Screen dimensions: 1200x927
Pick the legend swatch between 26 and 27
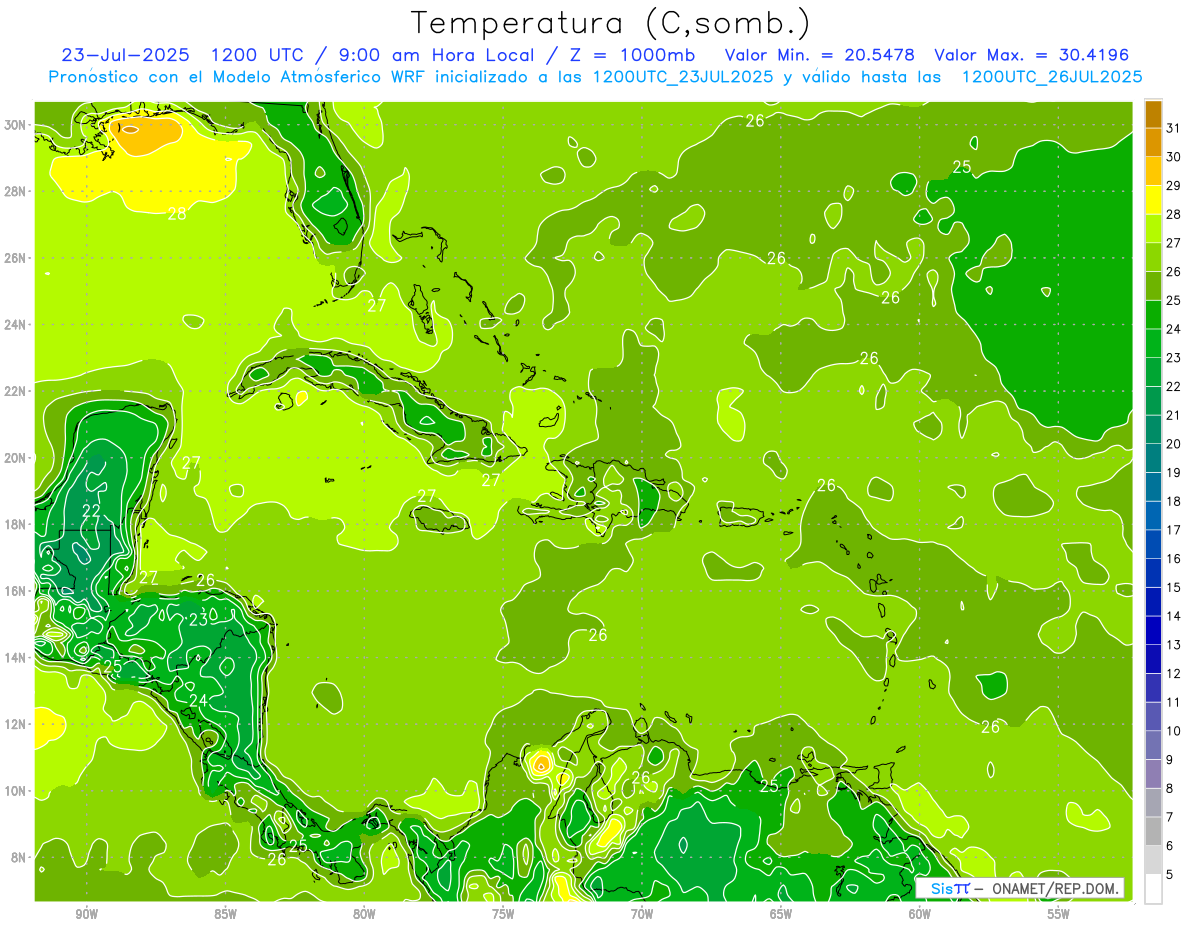click(1153, 257)
